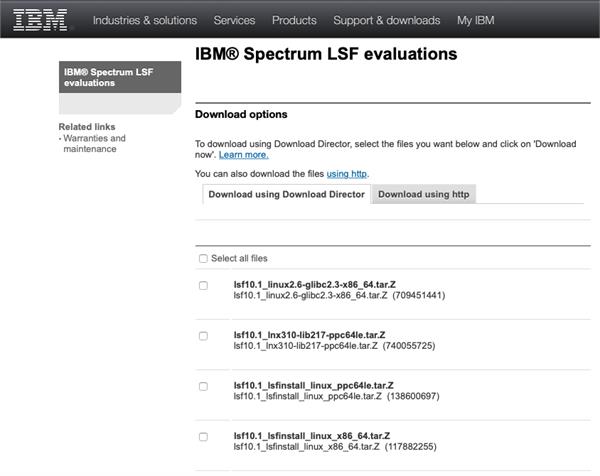
Task: Check lsf10.1_lsfinstall_linux_x86_64.tar.Z file checkbox
Action: (x=203, y=437)
